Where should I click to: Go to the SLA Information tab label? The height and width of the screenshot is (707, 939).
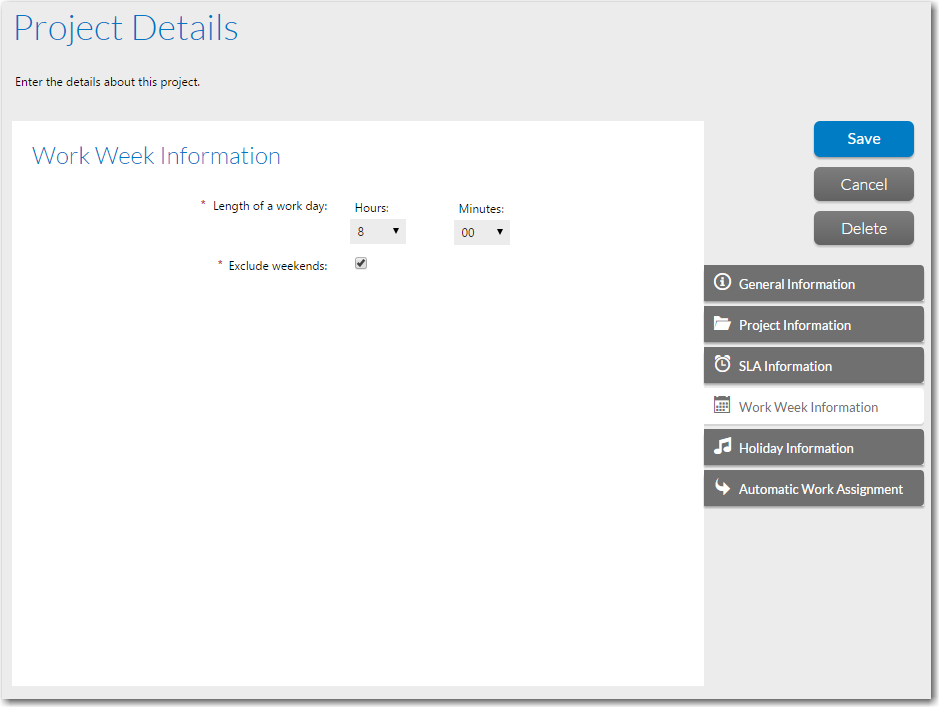[x=785, y=366]
